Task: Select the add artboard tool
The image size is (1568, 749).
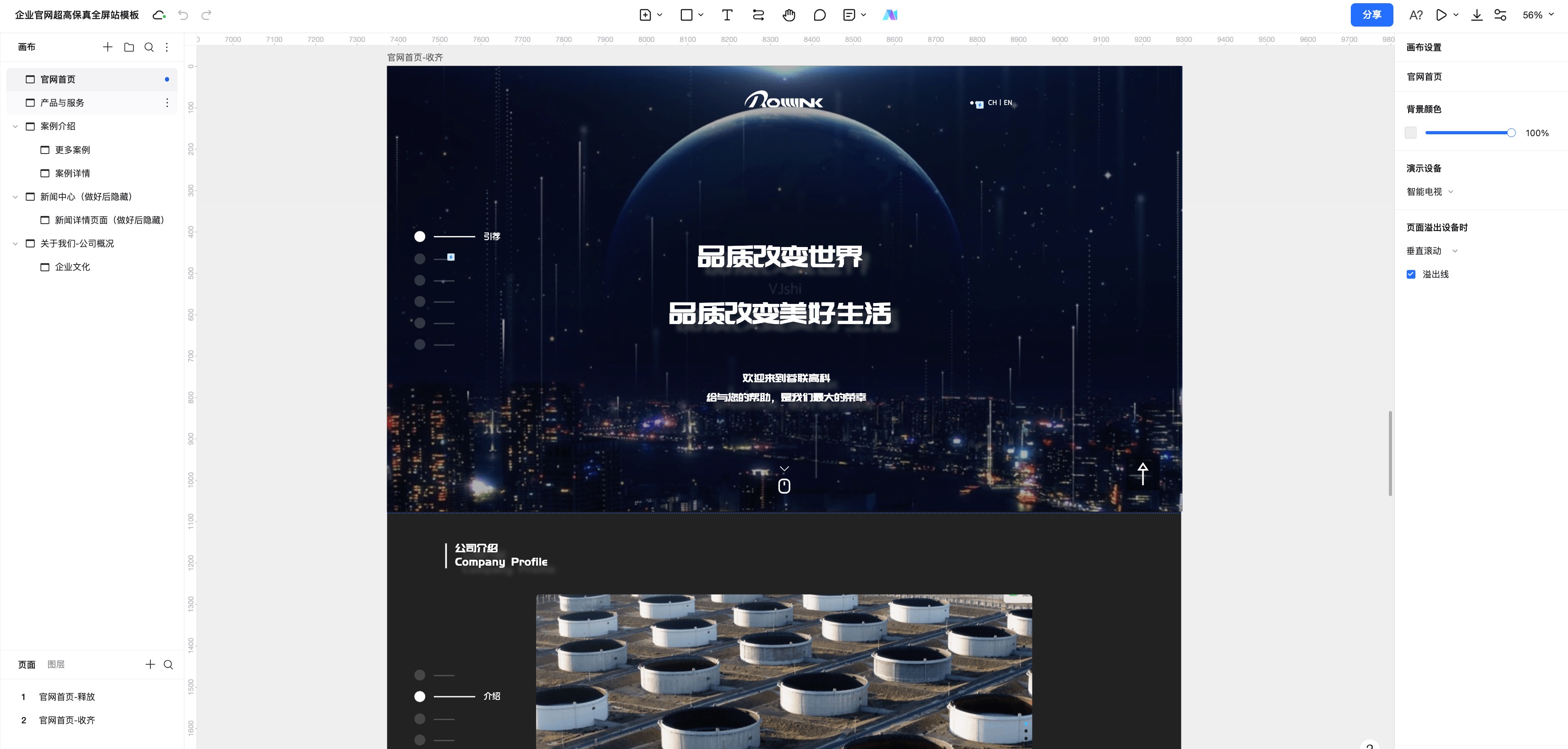Action: coord(646,15)
